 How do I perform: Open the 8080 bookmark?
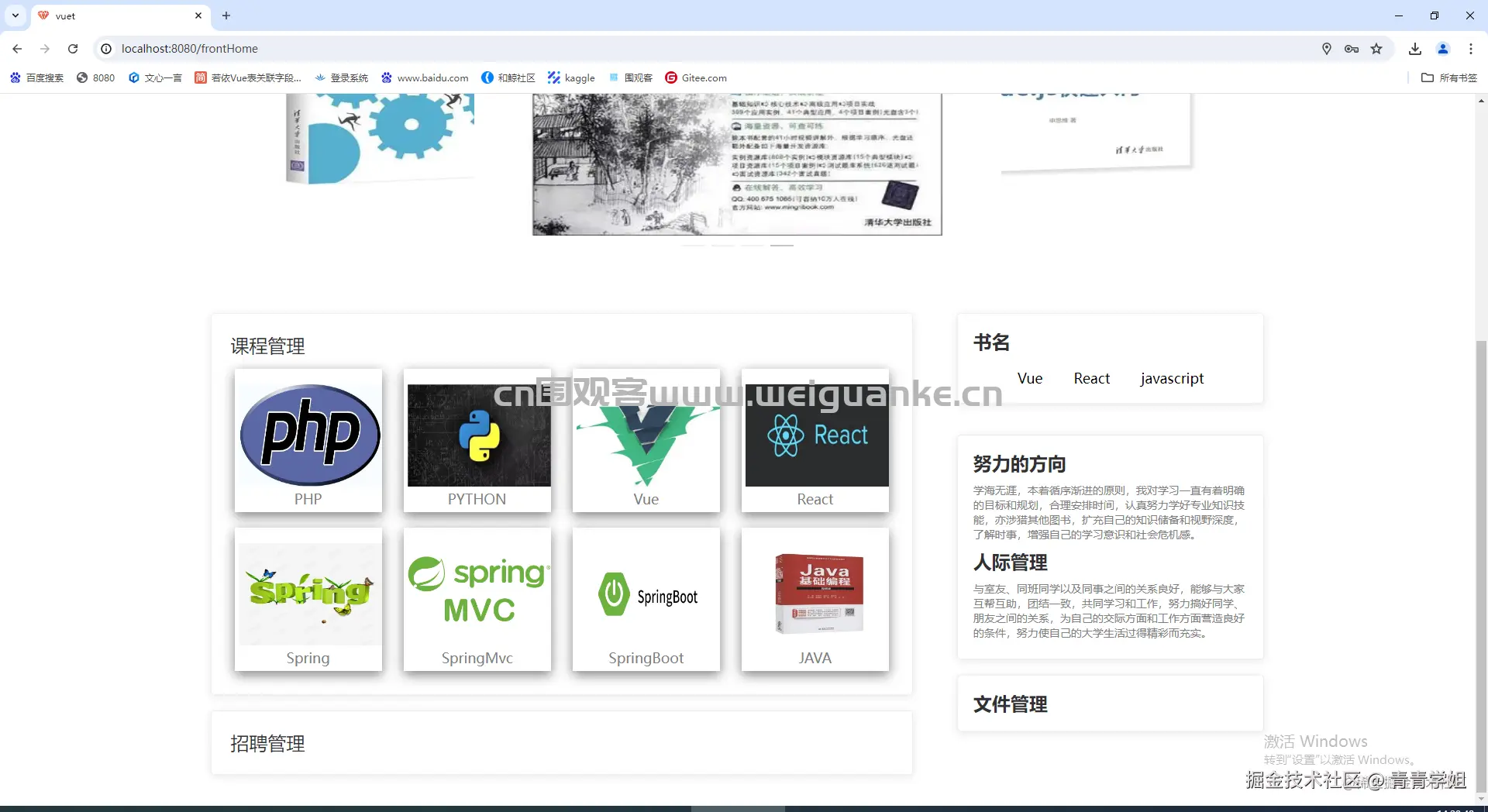point(96,77)
